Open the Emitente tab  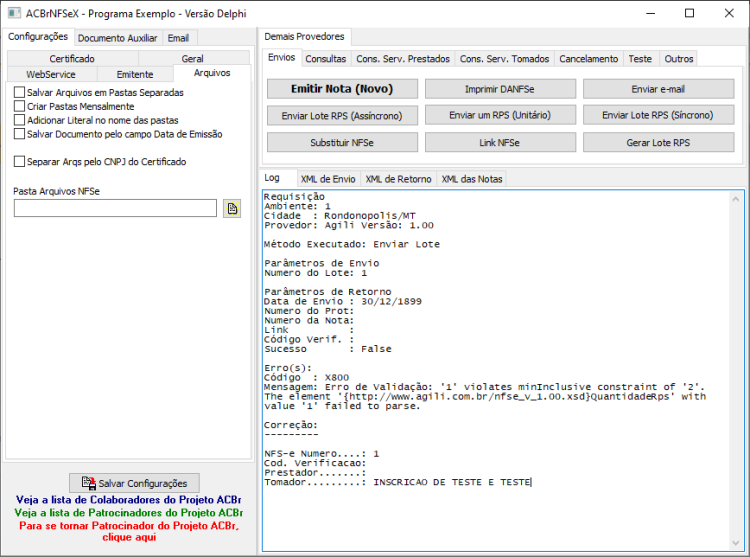135,74
